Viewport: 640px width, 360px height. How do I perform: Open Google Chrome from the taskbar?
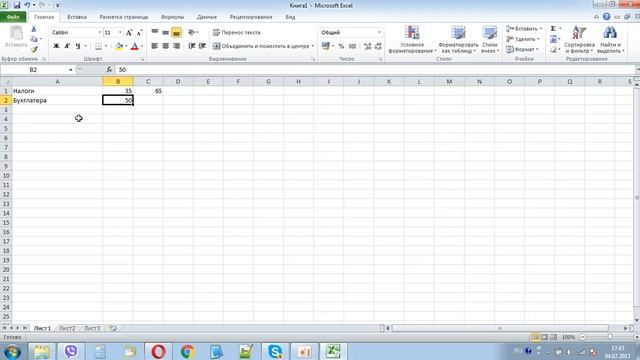[x=188, y=351]
